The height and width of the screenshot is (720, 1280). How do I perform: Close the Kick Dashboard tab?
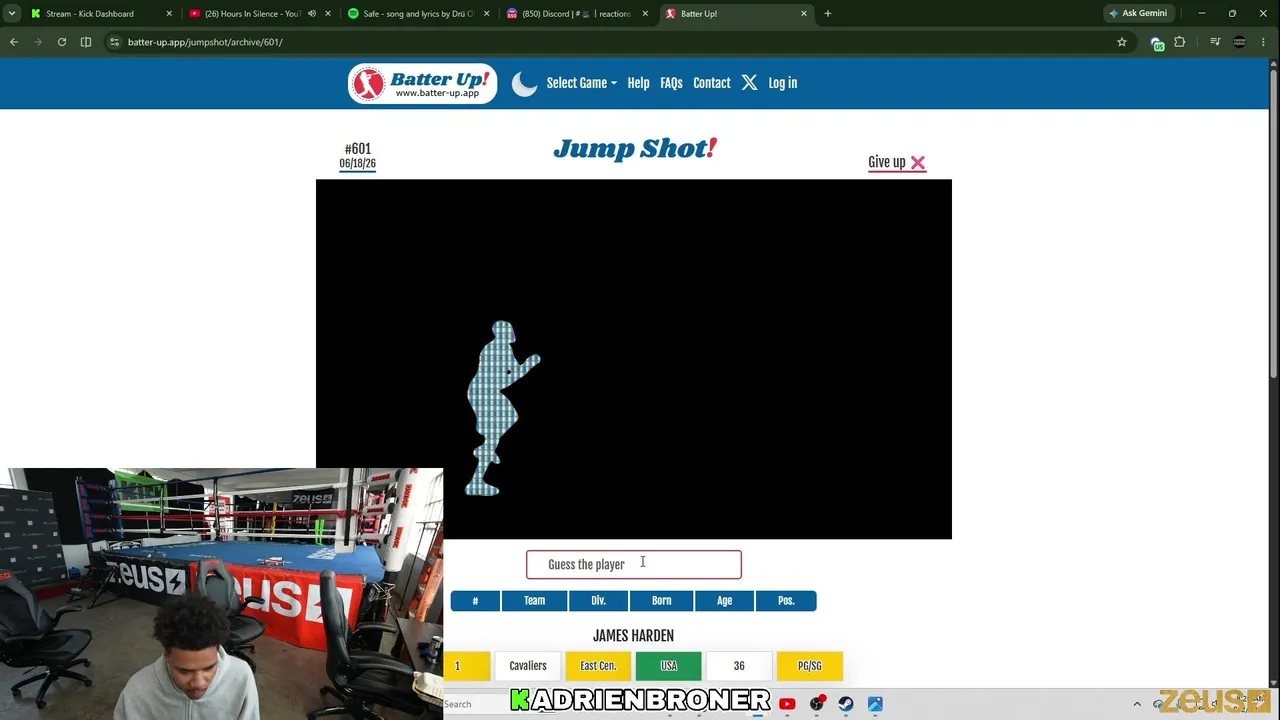click(168, 14)
